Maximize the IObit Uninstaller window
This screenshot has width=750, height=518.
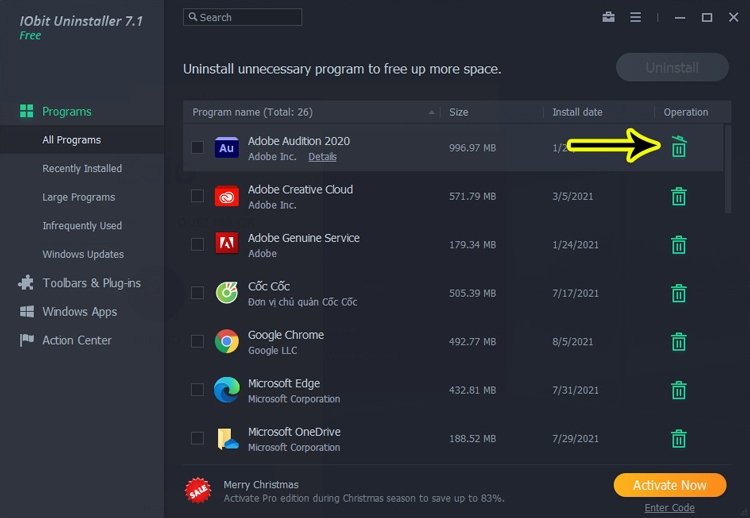[x=706, y=18]
